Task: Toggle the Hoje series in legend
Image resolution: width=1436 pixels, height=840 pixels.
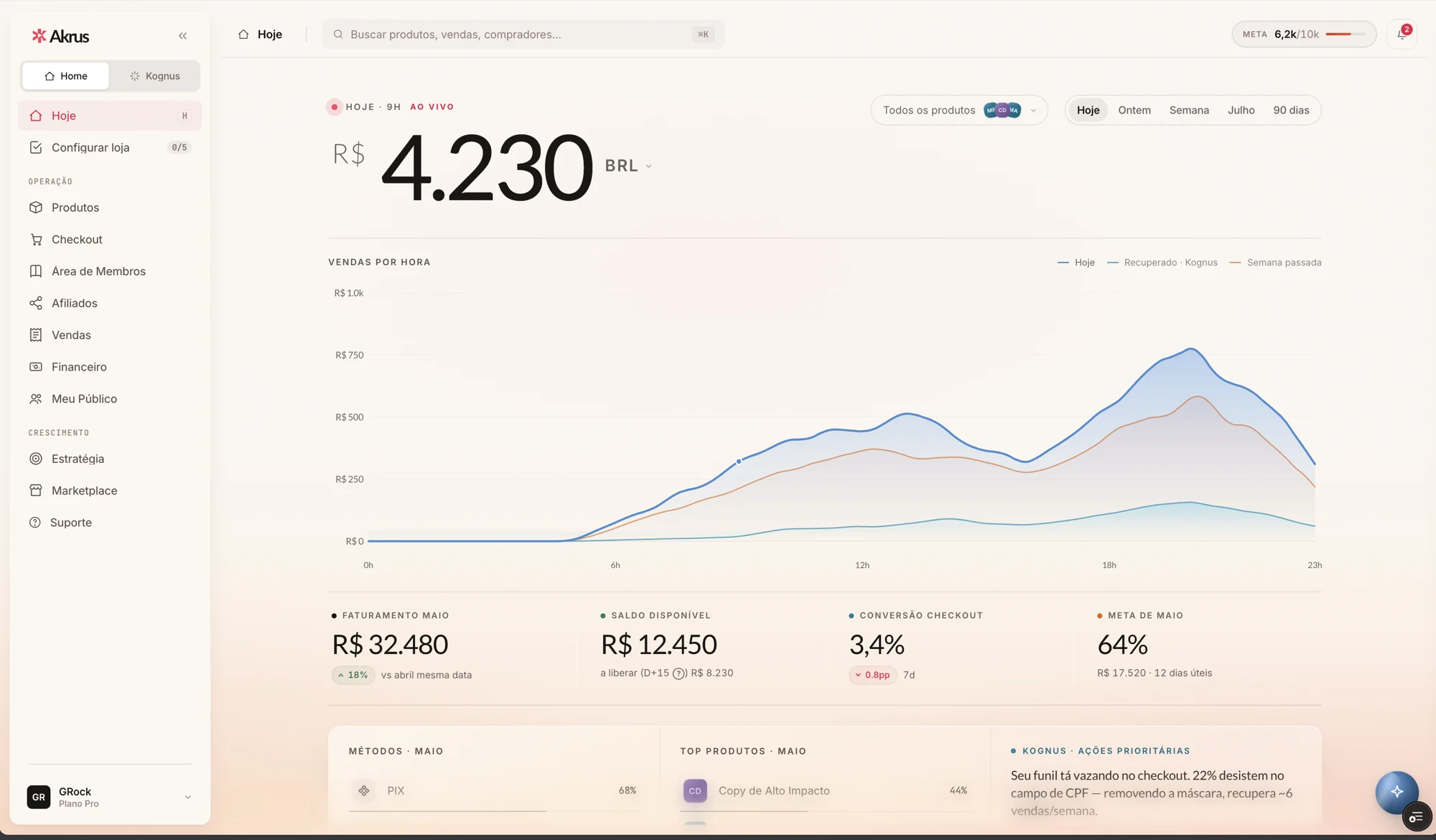Action: [1076, 263]
